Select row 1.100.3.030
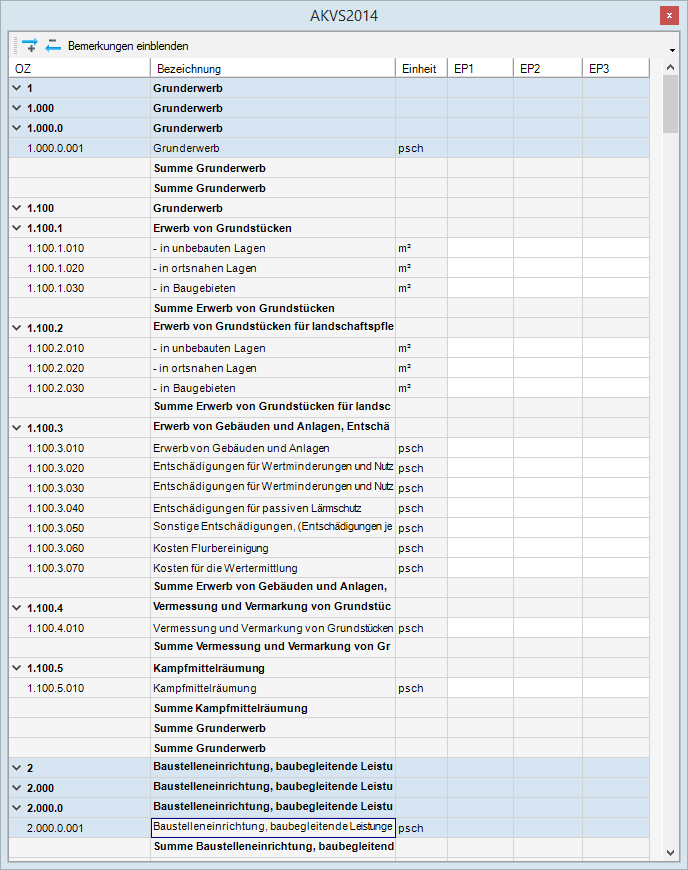This screenshot has height=870, width=688. click(x=329, y=488)
